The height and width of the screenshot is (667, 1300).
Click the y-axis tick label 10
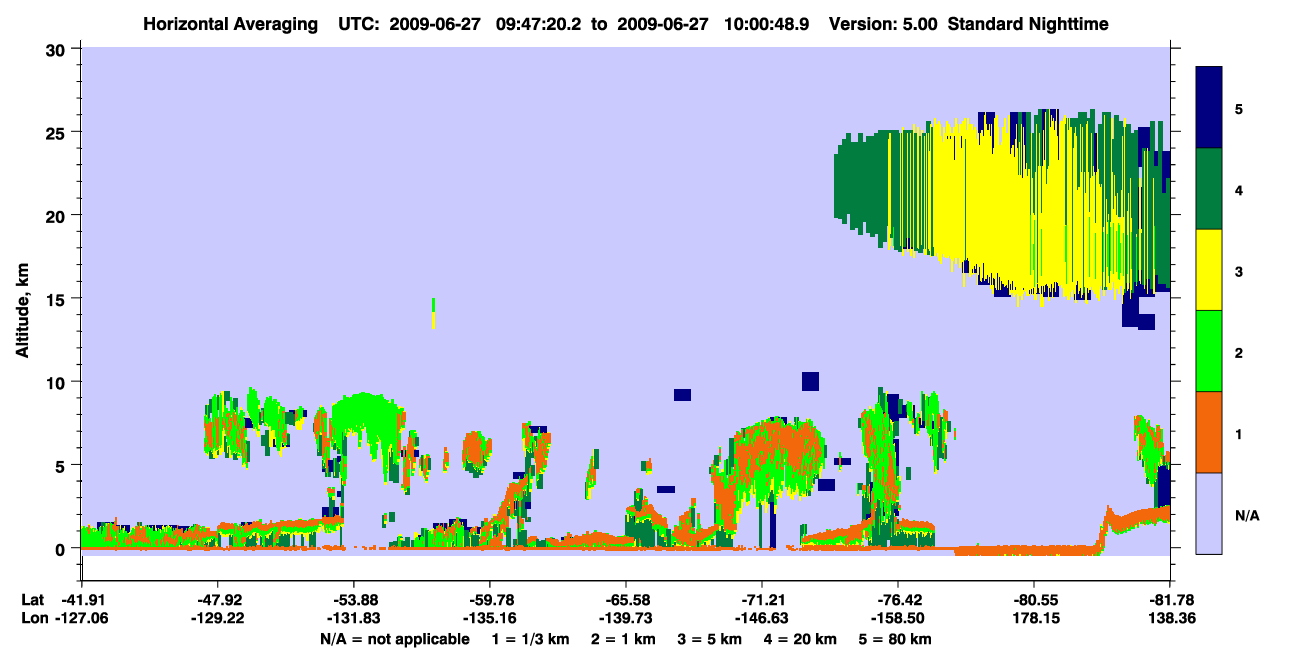(57, 382)
